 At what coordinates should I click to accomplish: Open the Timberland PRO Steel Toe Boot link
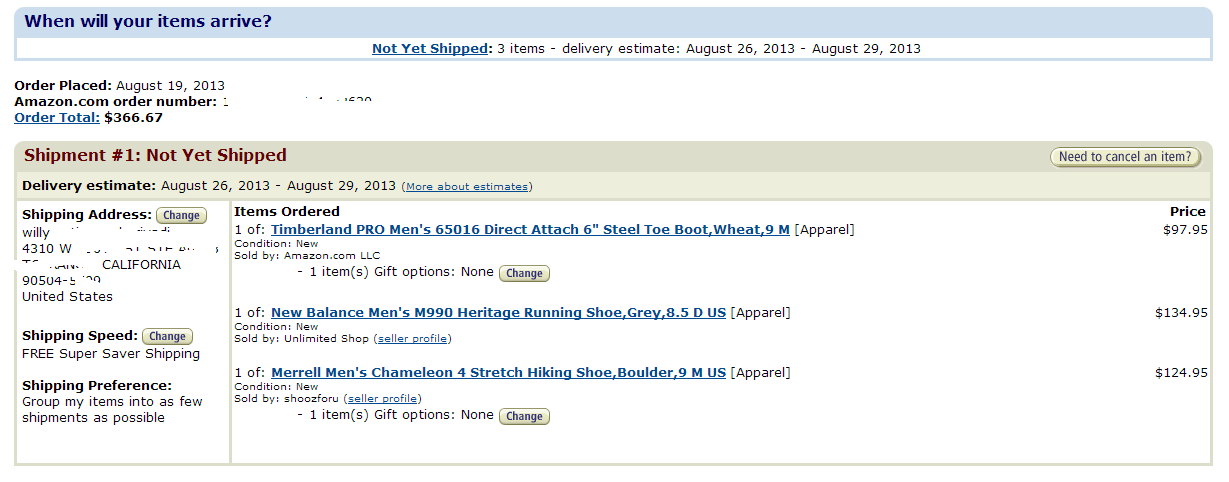tap(530, 229)
